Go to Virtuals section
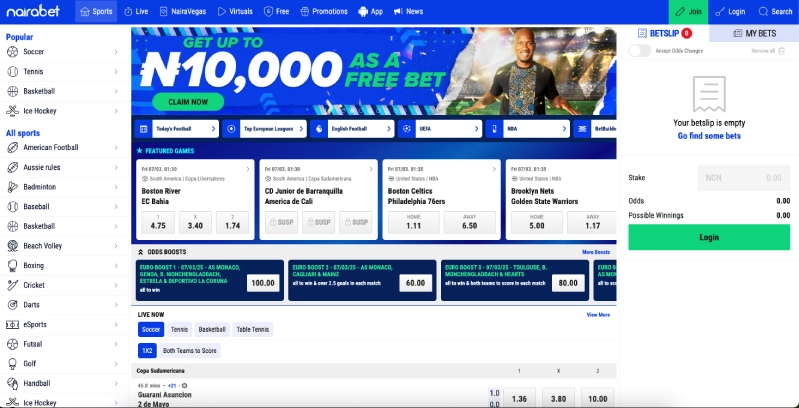Image resolution: width=799 pixels, height=408 pixels. click(235, 11)
